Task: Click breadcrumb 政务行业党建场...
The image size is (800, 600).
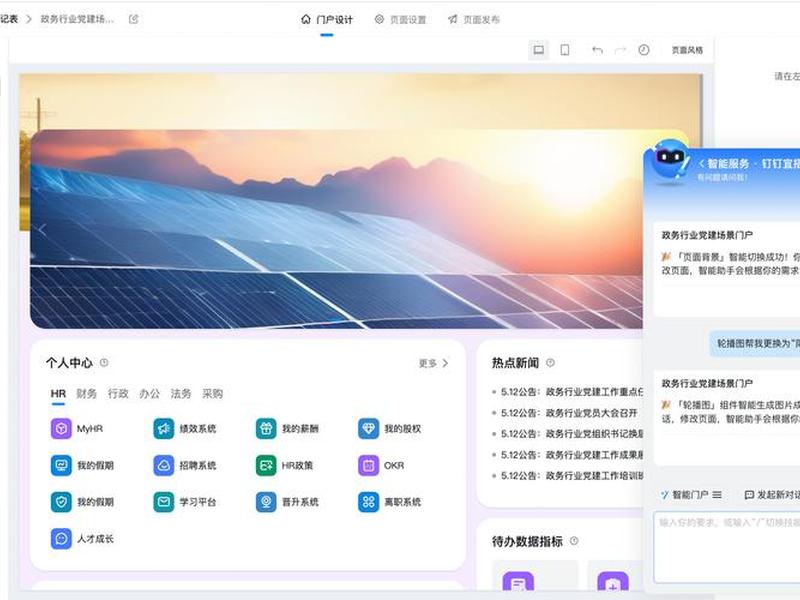Action: coord(77,19)
